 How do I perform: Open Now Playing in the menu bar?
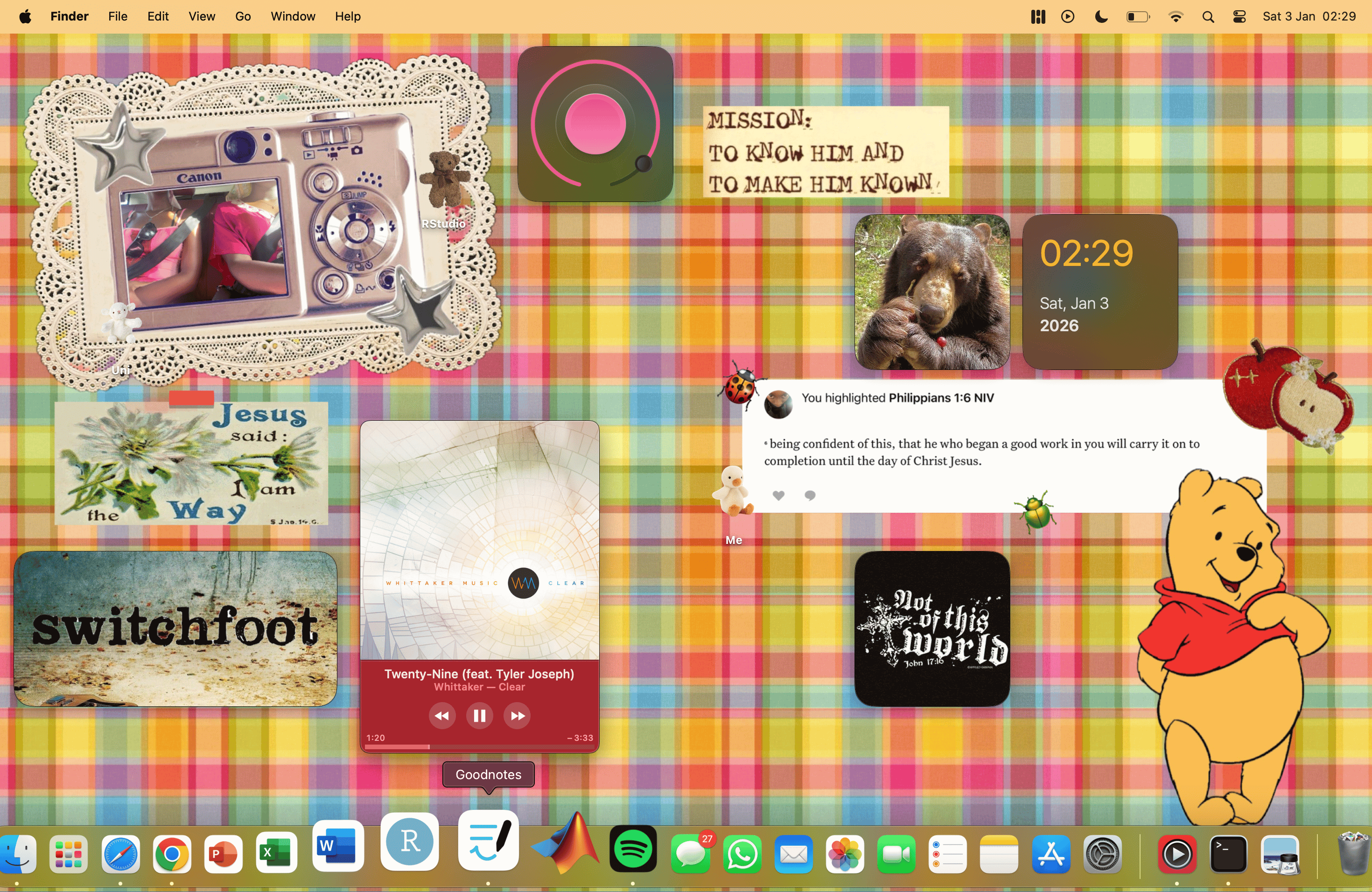(1068, 16)
